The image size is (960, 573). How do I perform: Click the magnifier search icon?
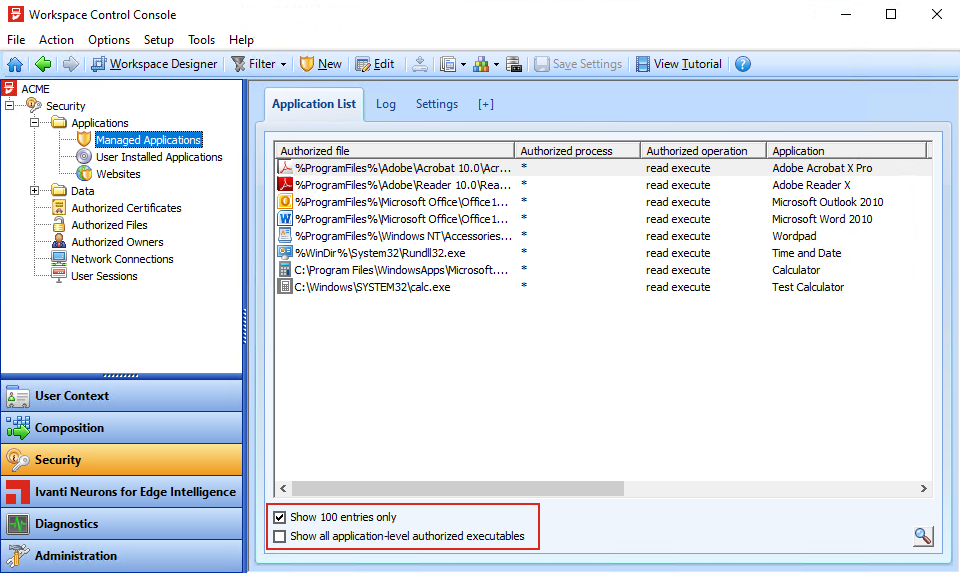923,536
